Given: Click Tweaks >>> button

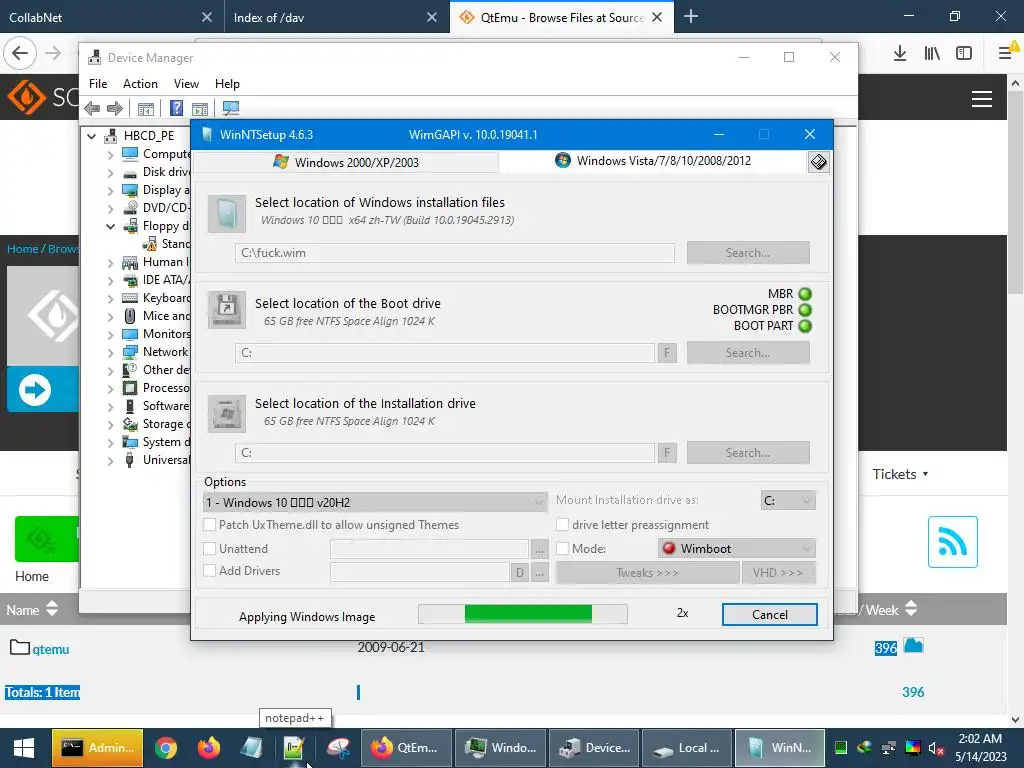Looking at the screenshot, I should tap(647, 573).
